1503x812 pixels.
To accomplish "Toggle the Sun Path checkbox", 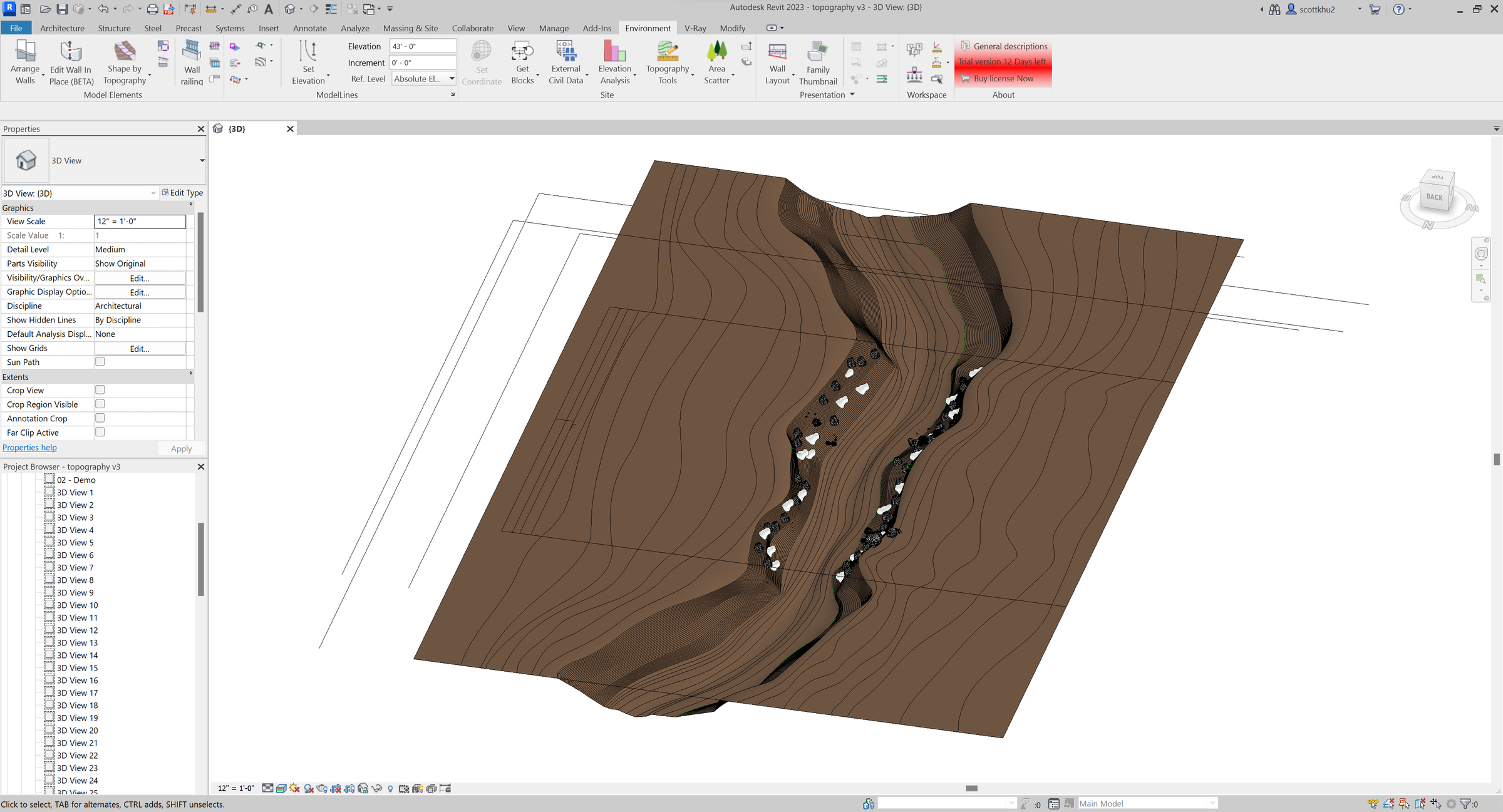I will tap(100, 362).
